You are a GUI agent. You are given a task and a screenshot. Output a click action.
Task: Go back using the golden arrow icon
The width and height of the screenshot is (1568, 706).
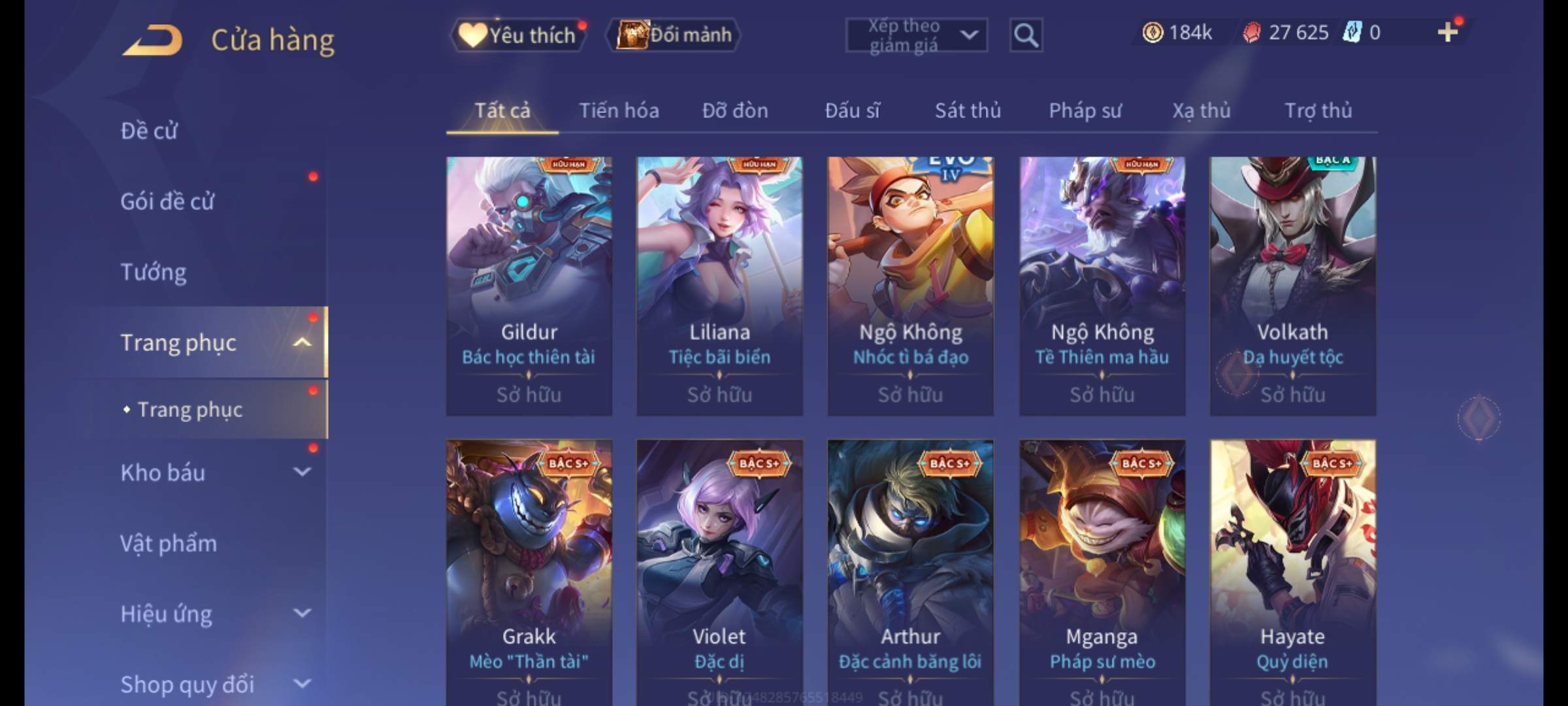[152, 40]
